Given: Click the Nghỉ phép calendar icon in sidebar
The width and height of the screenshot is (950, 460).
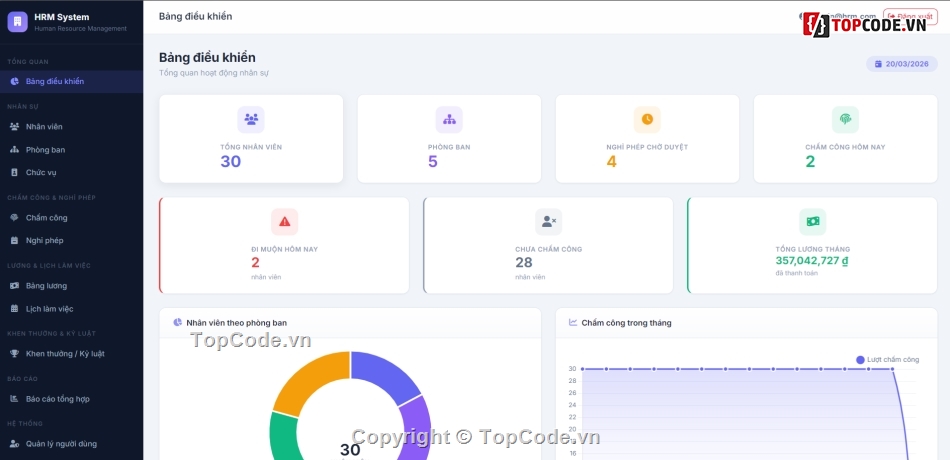Looking at the screenshot, I should tap(15, 241).
